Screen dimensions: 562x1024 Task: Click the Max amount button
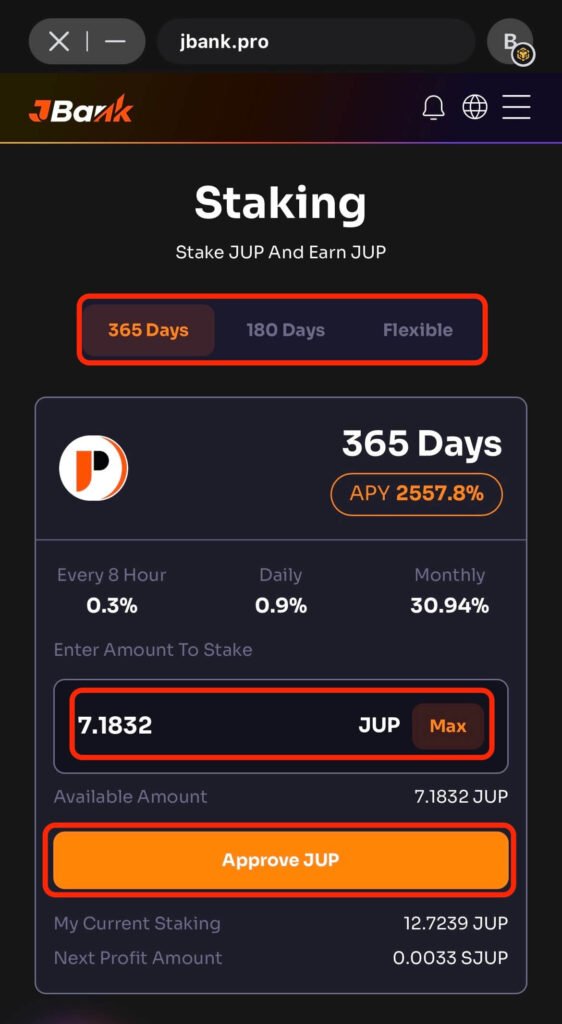click(448, 726)
